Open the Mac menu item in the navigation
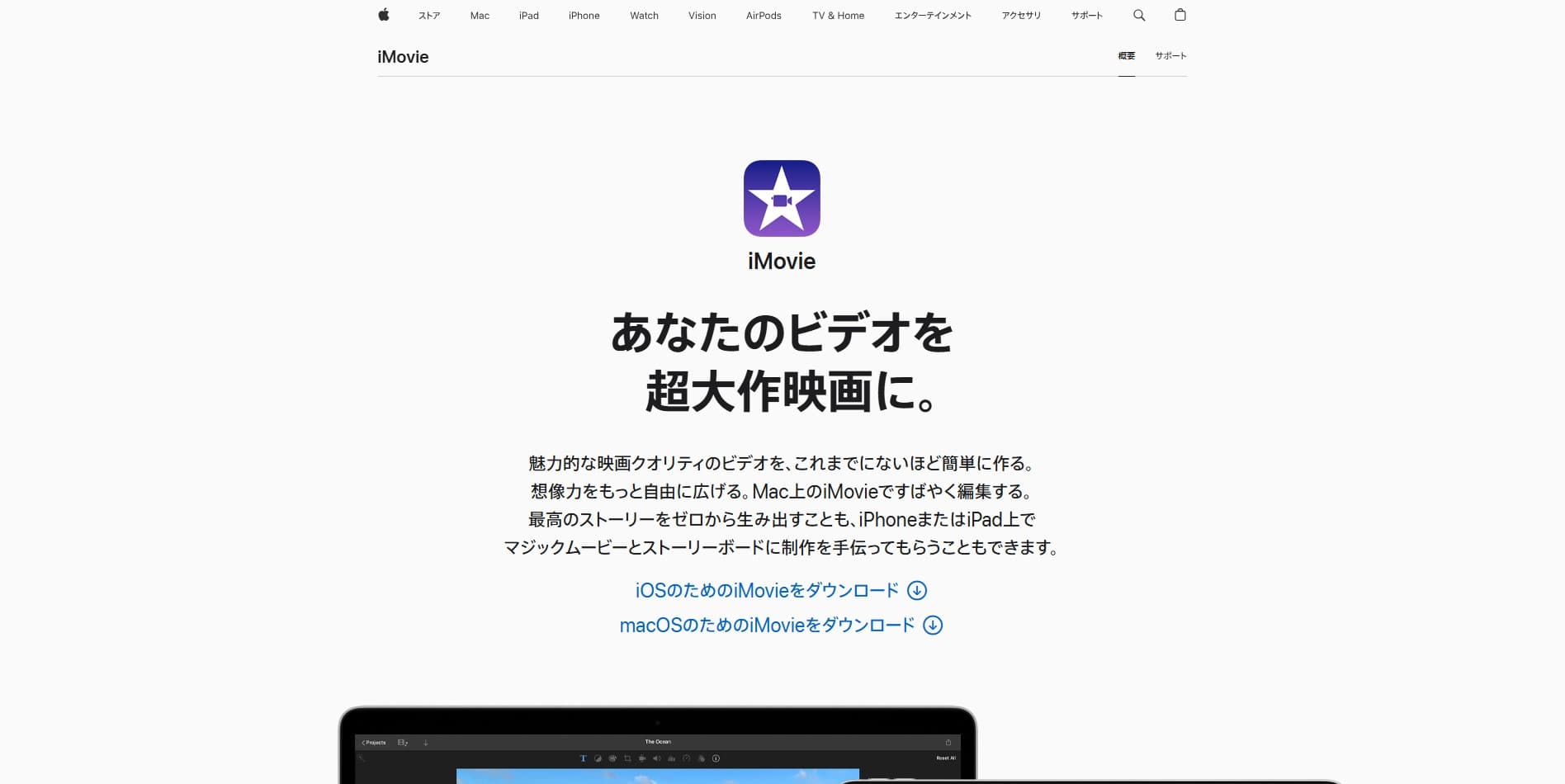 (x=479, y=15)
